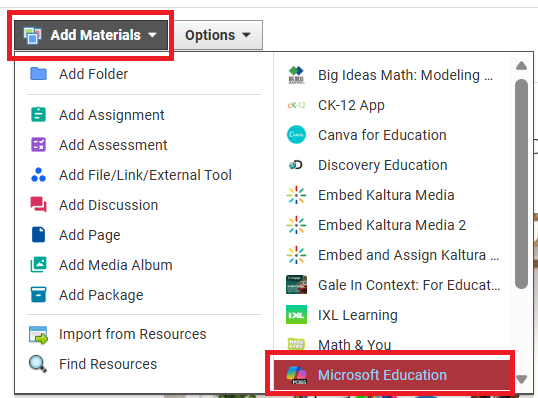Choose Add File/Link/External Tool

pyautogui.click(x=144, y=175)
